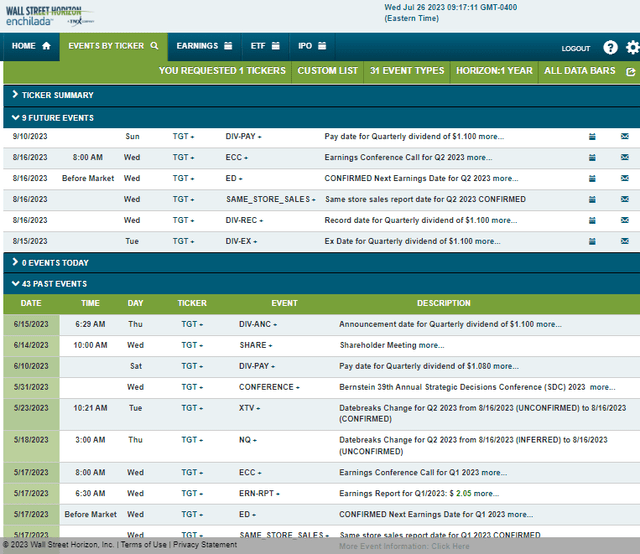Open Terms of Use link

(x=144, y=545)
